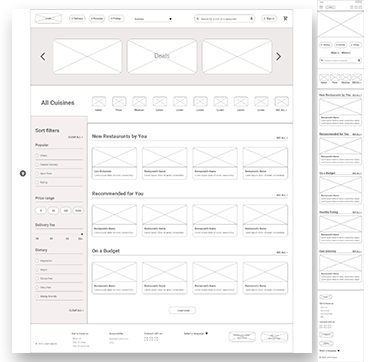This screenshot has width=377, height=362.
Task: Tap the Pickup pill in mobile layout
Action: tap(355, 45)
